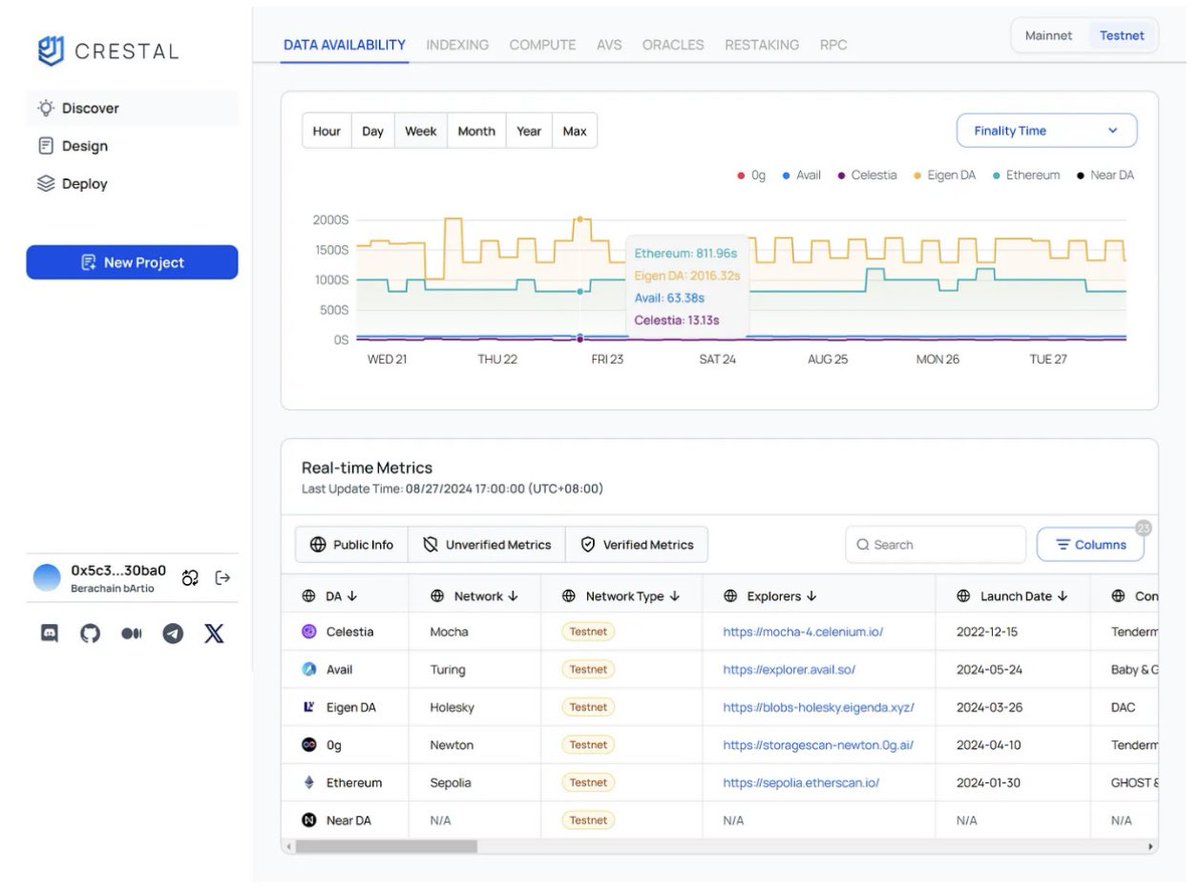Open the X social icon link
This screenshot has width=1200, height=896.
click(214, 633)
